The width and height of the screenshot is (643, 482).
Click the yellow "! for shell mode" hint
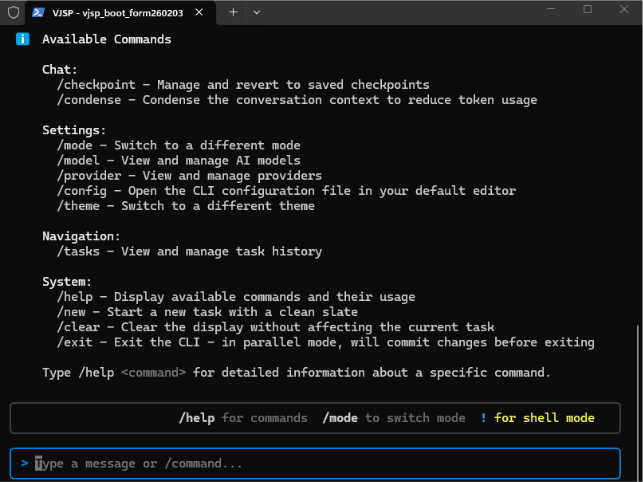pyautogui.click(x=538, y=418)
